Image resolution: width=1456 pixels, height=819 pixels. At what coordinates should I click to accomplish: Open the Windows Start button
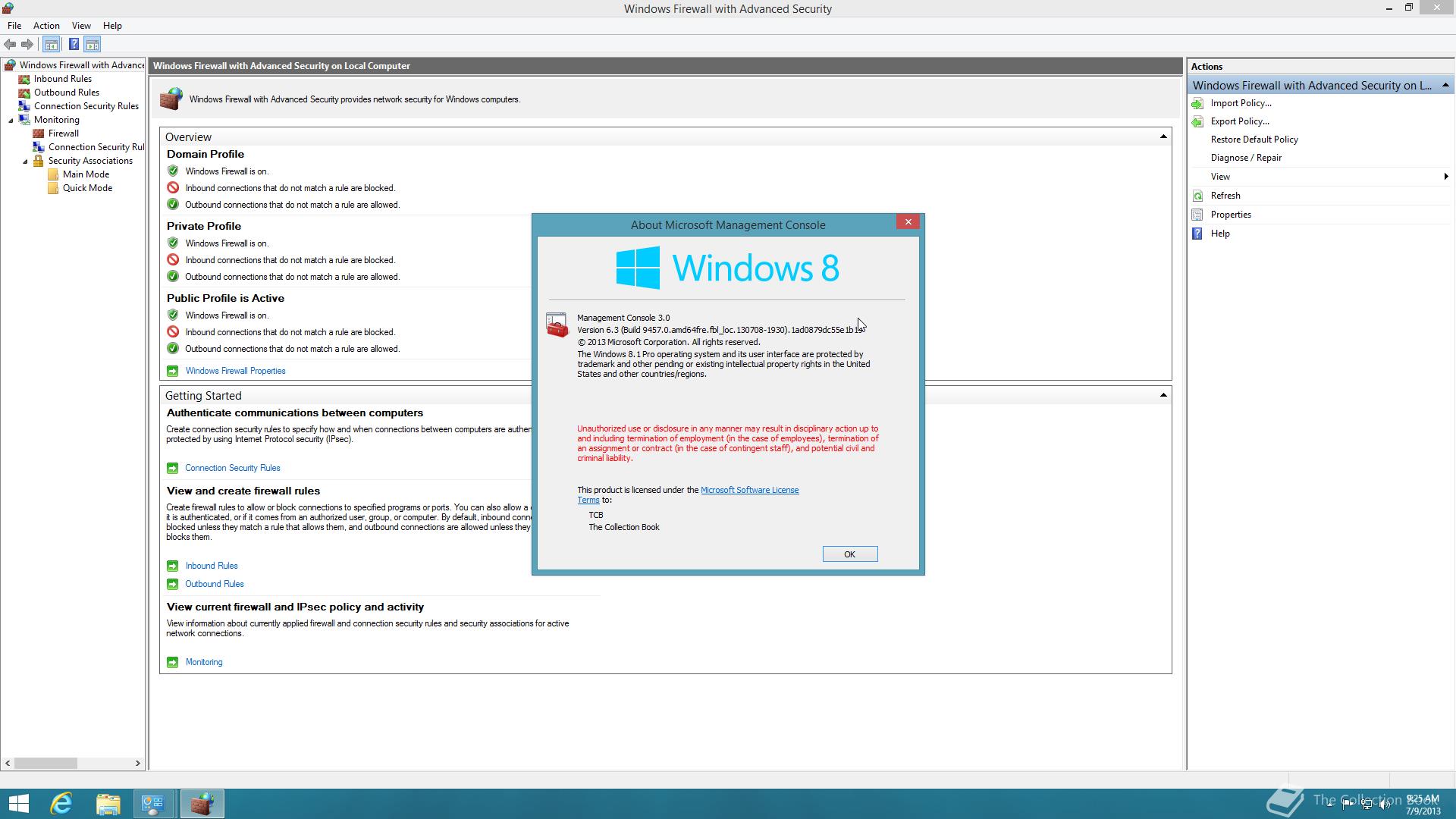pos(18,804)
